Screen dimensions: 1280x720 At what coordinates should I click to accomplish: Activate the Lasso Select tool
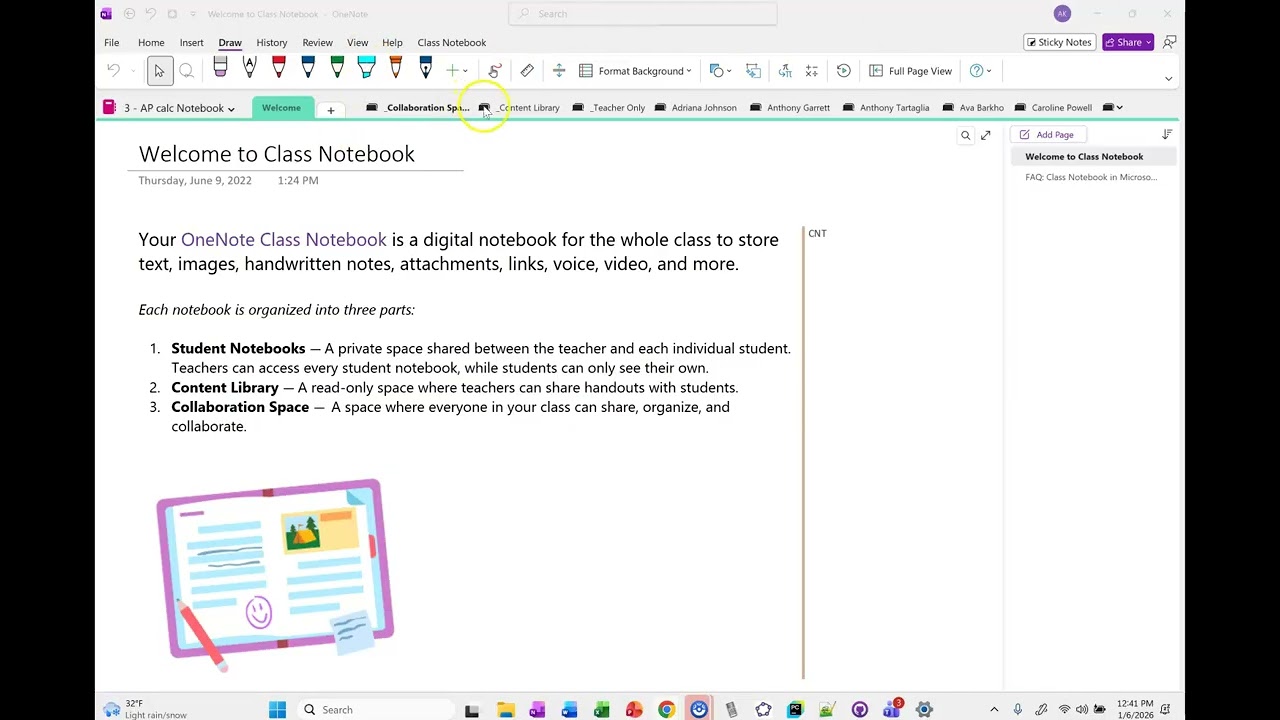186,71
